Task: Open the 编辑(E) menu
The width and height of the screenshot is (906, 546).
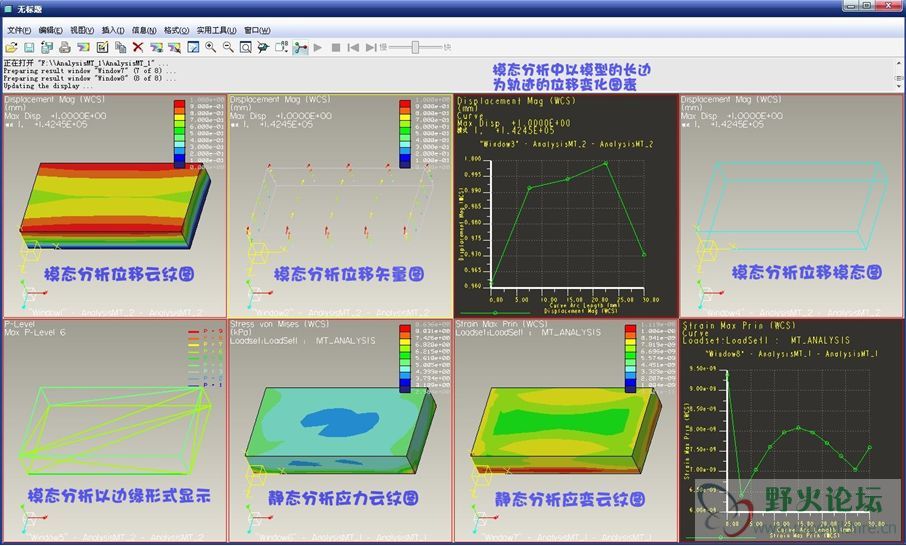Action: pos(50,30)
